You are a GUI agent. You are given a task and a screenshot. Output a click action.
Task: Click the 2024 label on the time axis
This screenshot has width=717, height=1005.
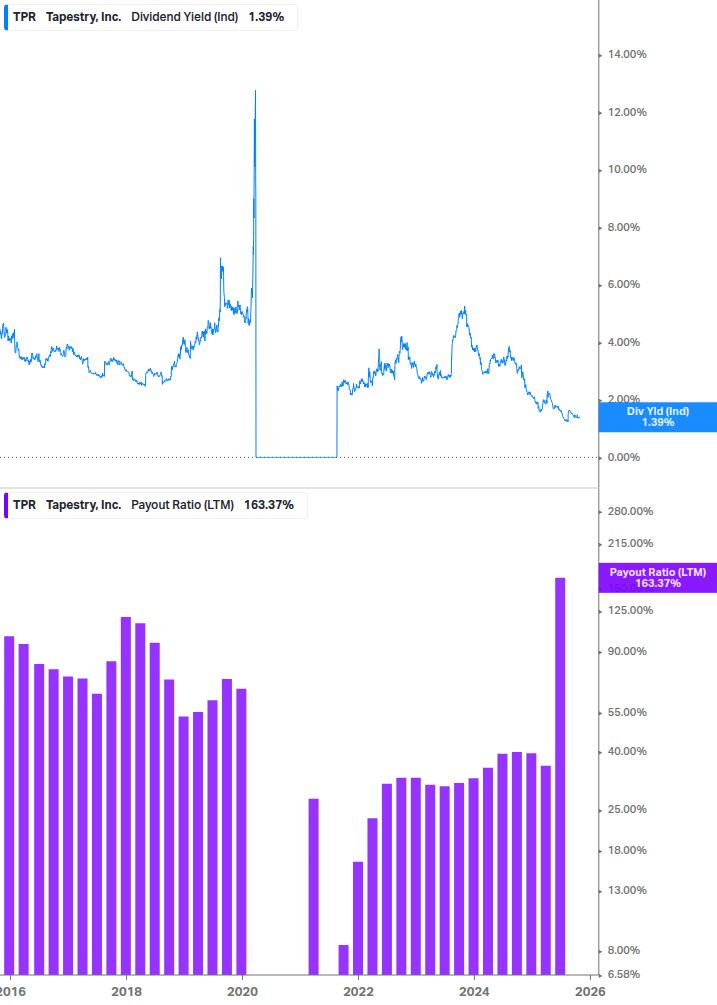tap(474, 991)
